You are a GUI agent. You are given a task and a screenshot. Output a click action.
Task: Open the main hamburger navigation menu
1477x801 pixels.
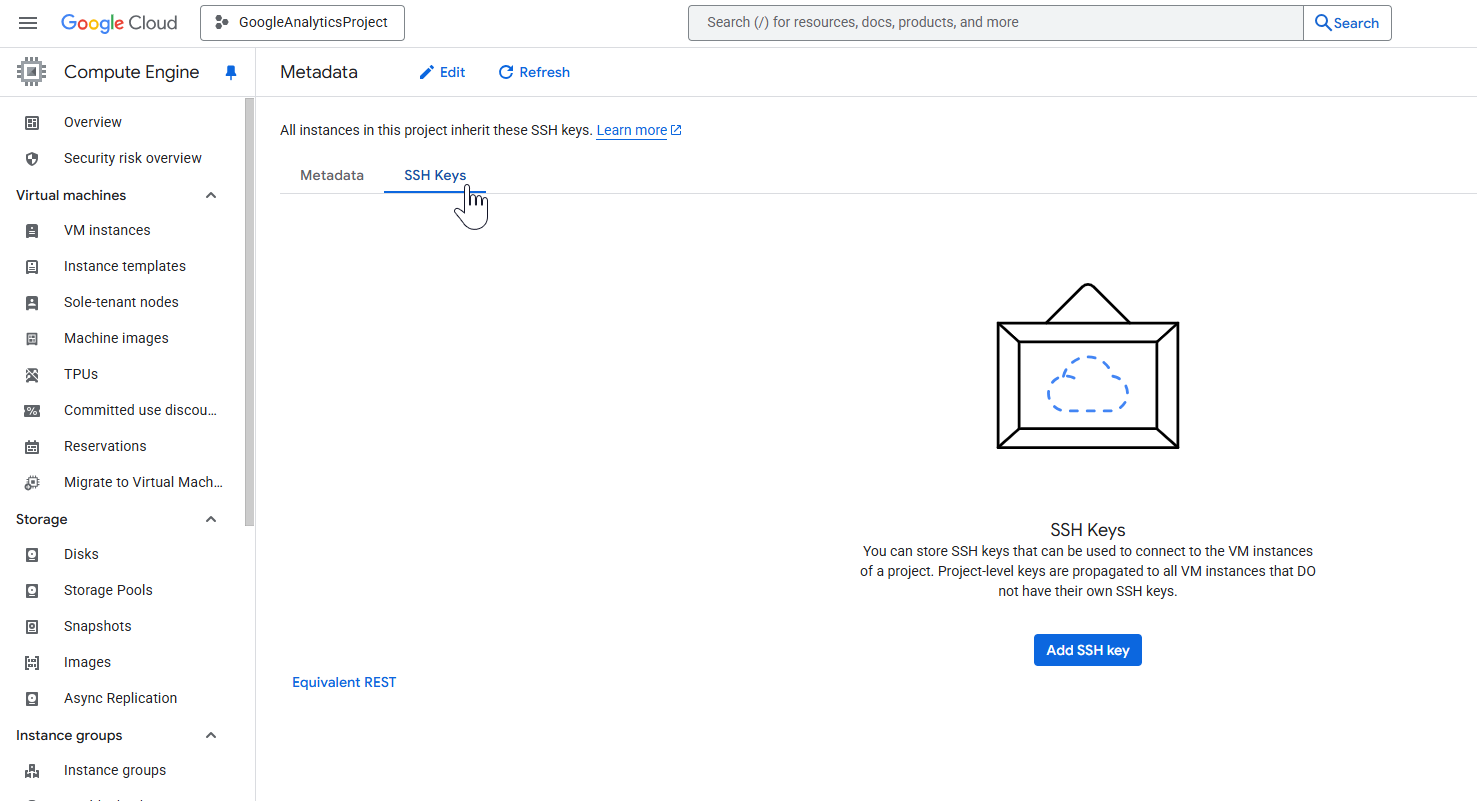[x=28, y=23]
